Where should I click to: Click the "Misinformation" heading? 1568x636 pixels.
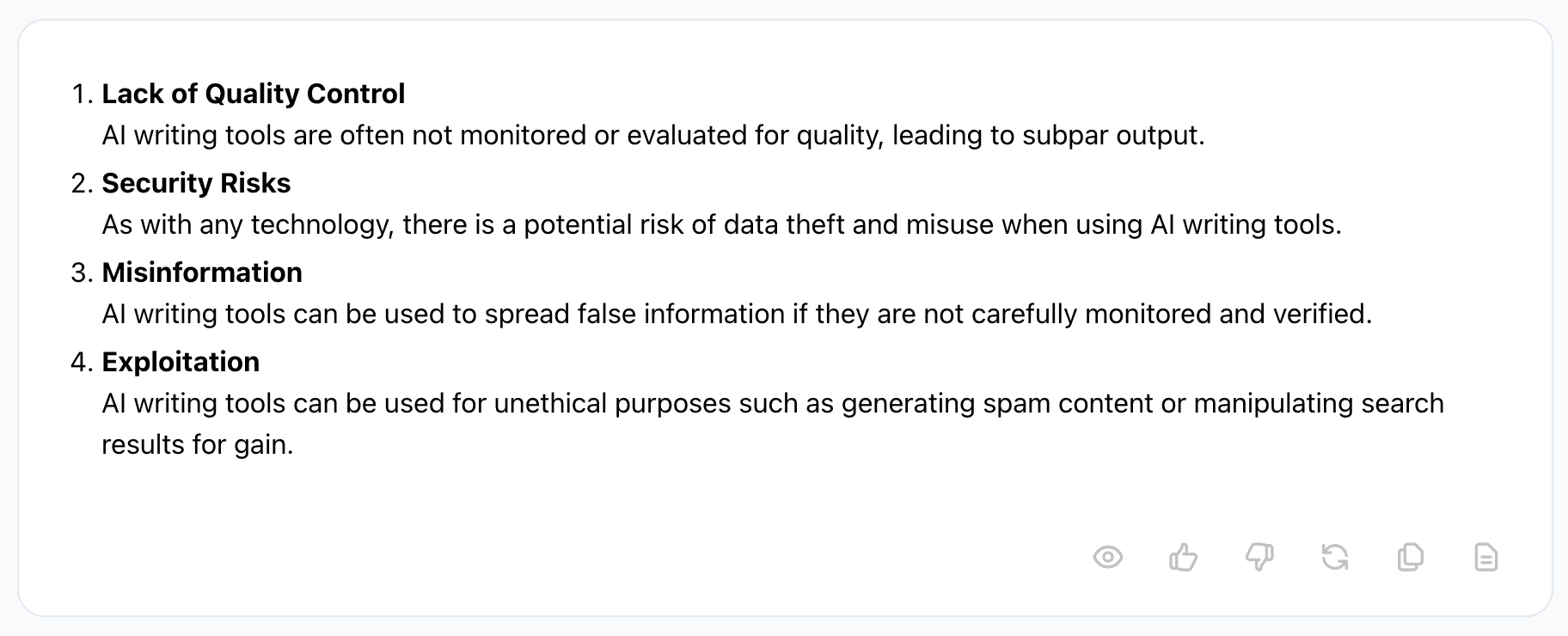202,272
